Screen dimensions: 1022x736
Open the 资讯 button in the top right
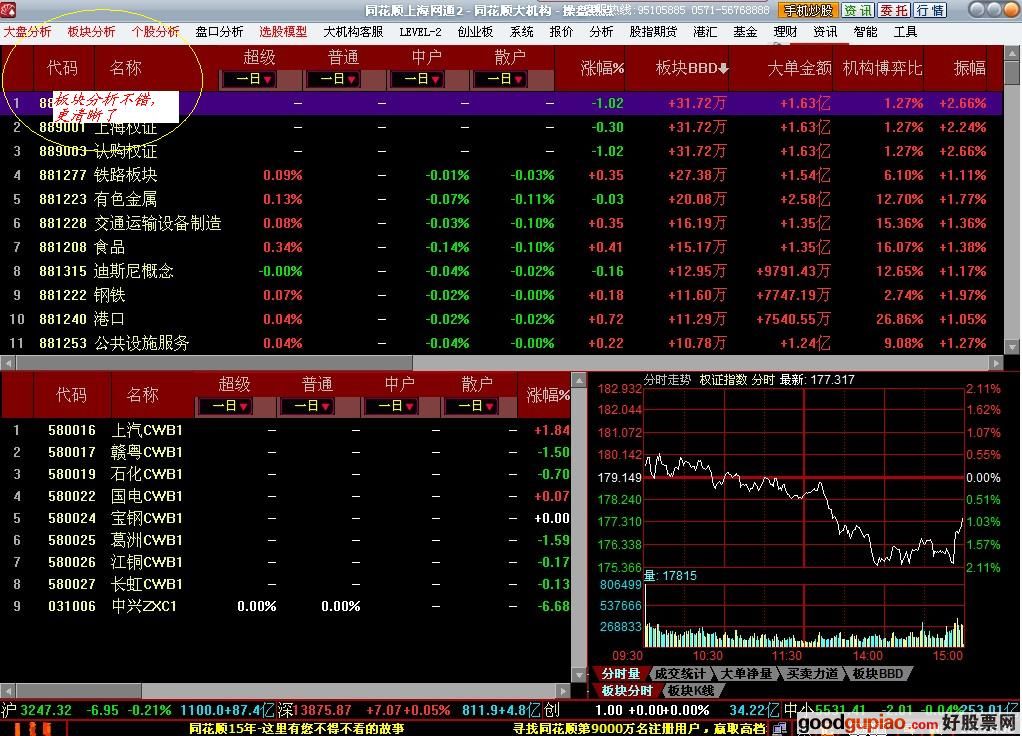coord(857,10)
